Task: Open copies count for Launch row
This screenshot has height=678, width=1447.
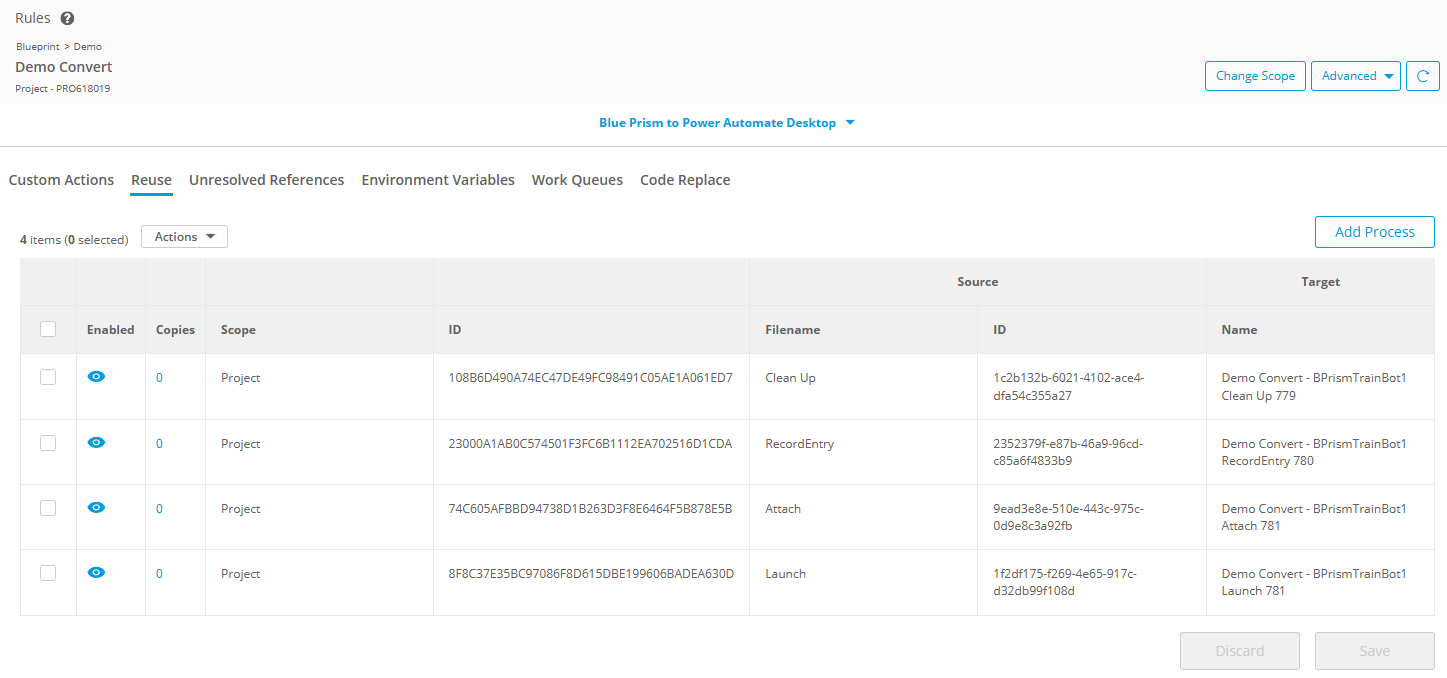Action: [x=159, y=574]
